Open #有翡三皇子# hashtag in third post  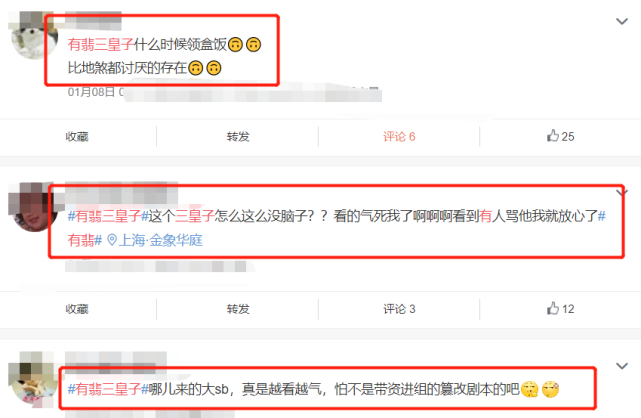click(x=108, y=389)
